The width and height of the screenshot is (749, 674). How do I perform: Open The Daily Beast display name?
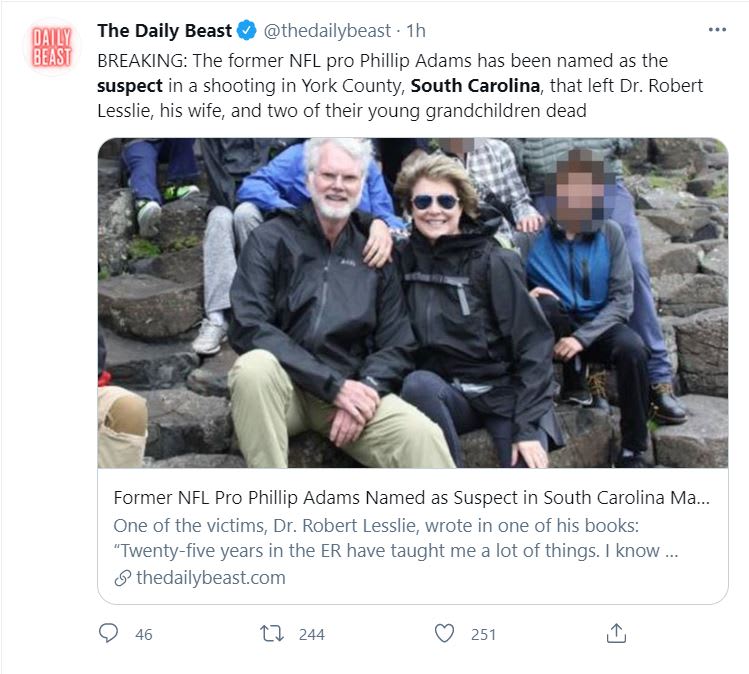[164, 31]
